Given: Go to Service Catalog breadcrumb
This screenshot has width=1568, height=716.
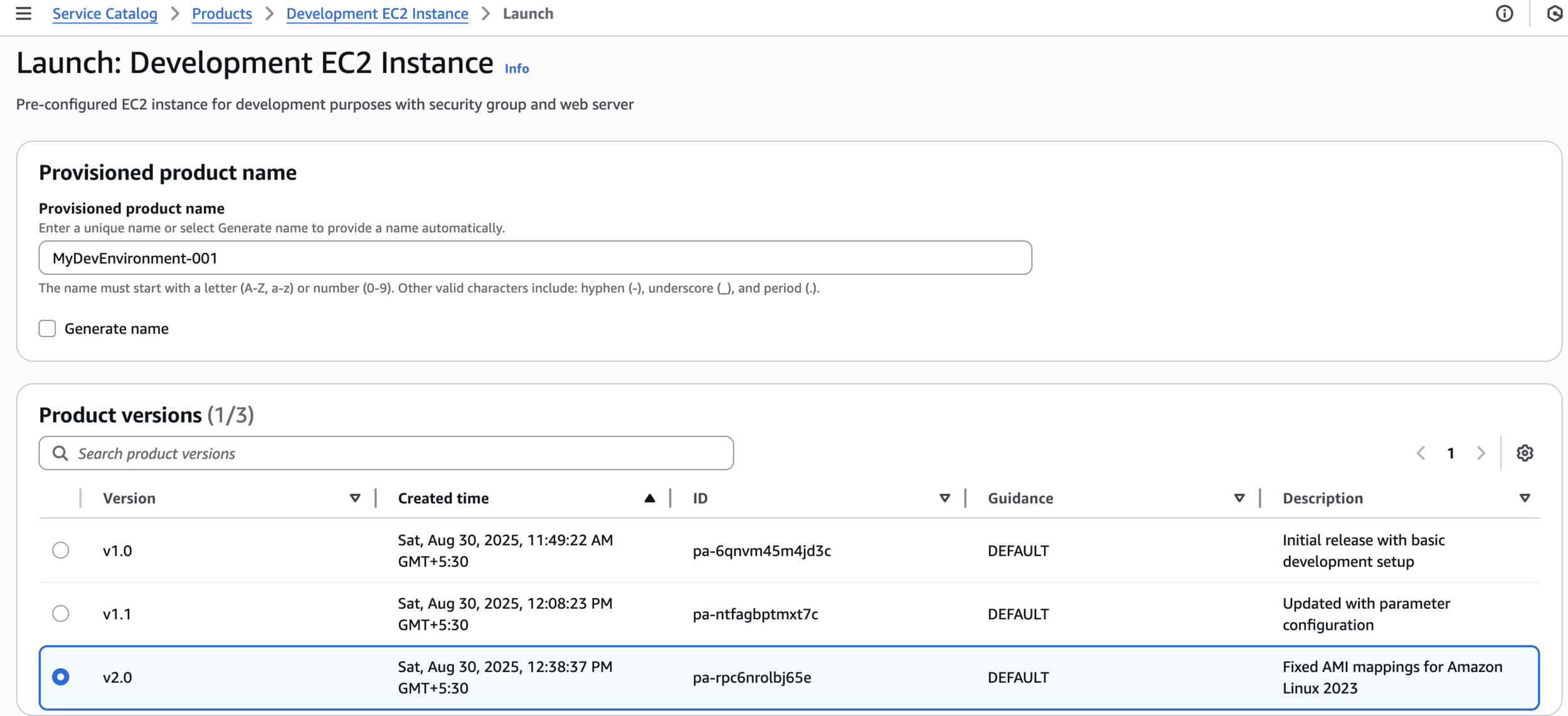Looking at the screenshot, I should (105, 14).
